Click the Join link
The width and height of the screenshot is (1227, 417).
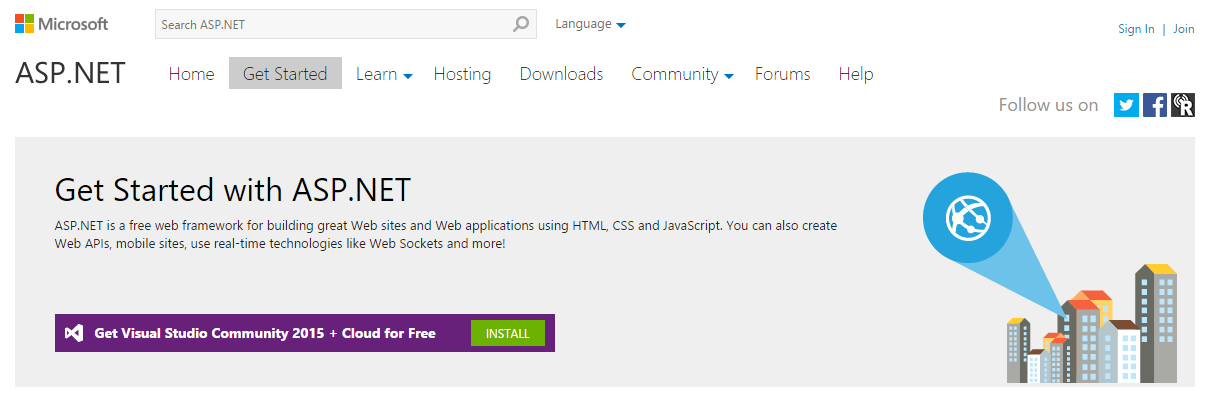point(1184,29)
